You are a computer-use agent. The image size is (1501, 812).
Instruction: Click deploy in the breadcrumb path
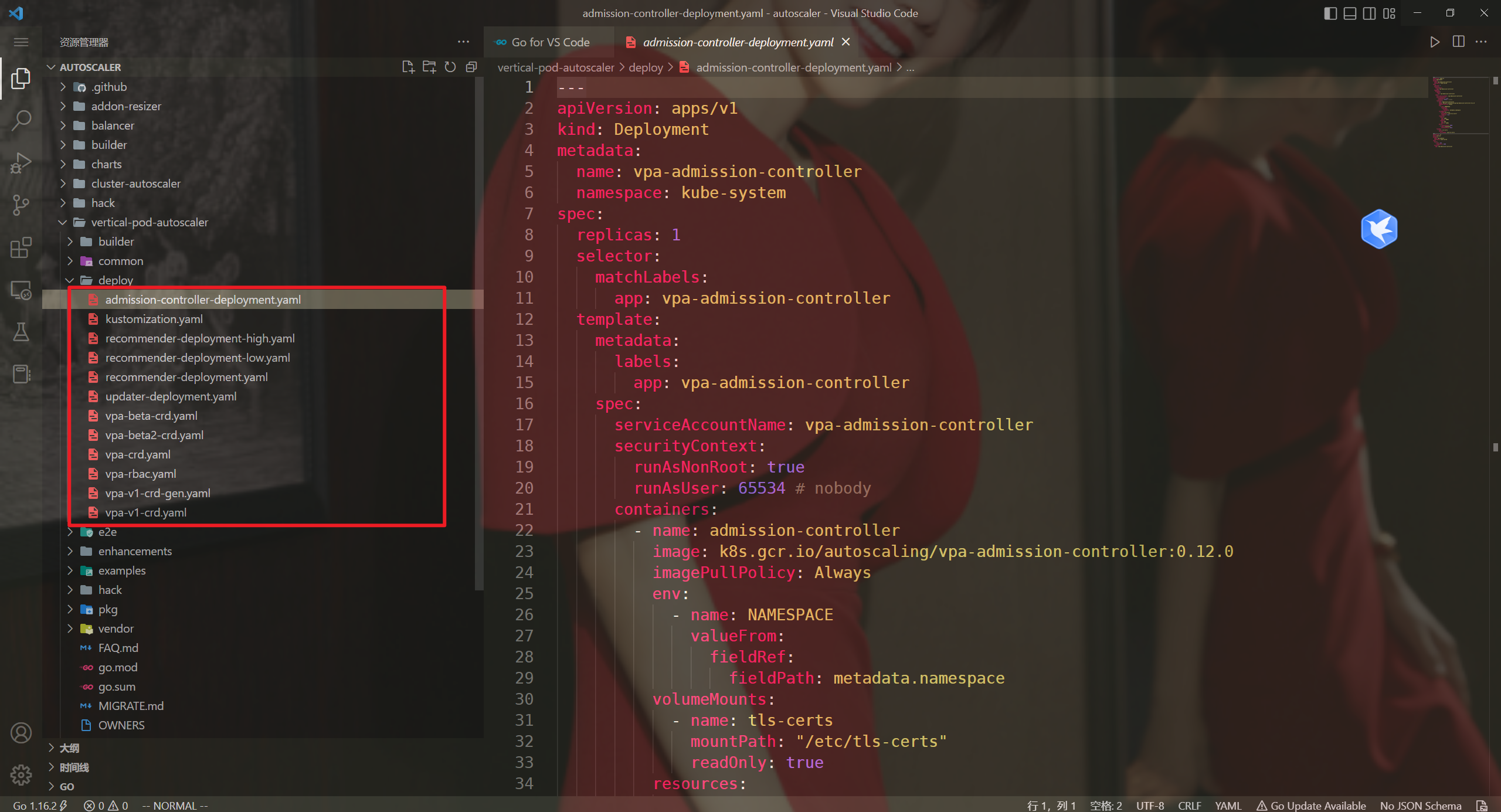point(646,67)
